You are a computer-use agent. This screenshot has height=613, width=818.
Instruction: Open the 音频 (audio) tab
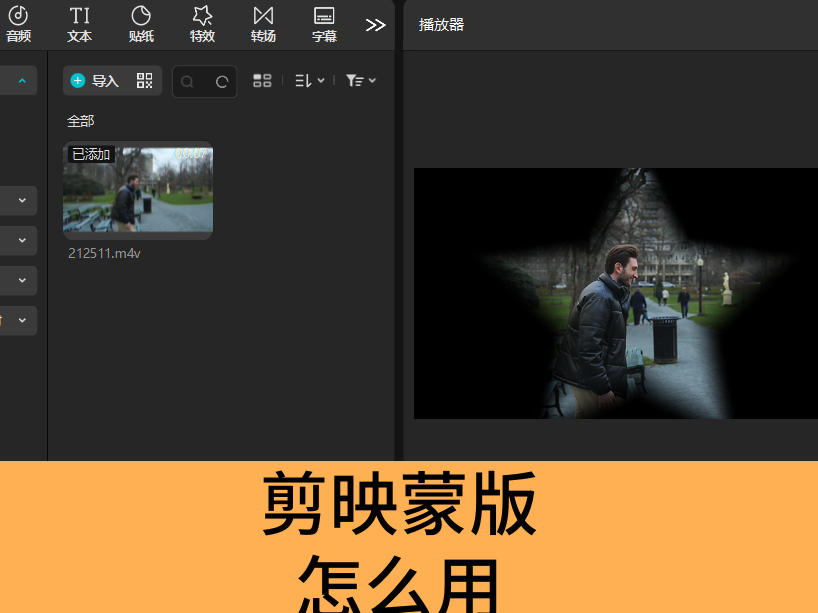[18, 24]
